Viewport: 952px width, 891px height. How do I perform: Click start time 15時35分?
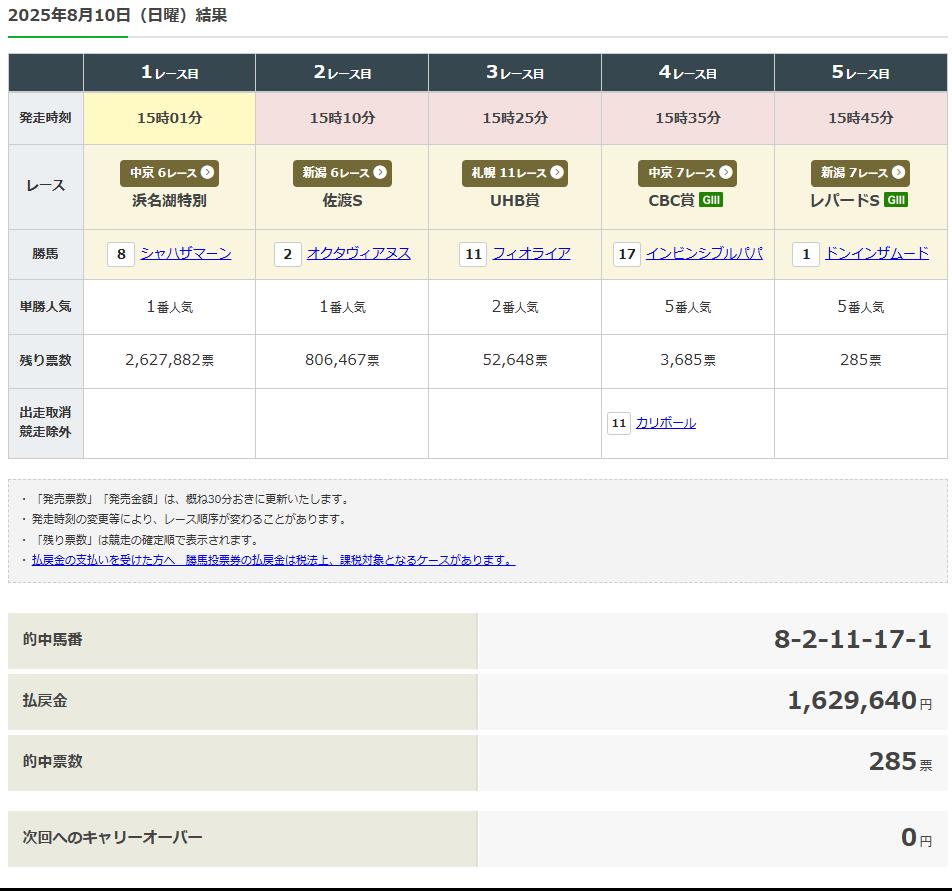(688, 118)
